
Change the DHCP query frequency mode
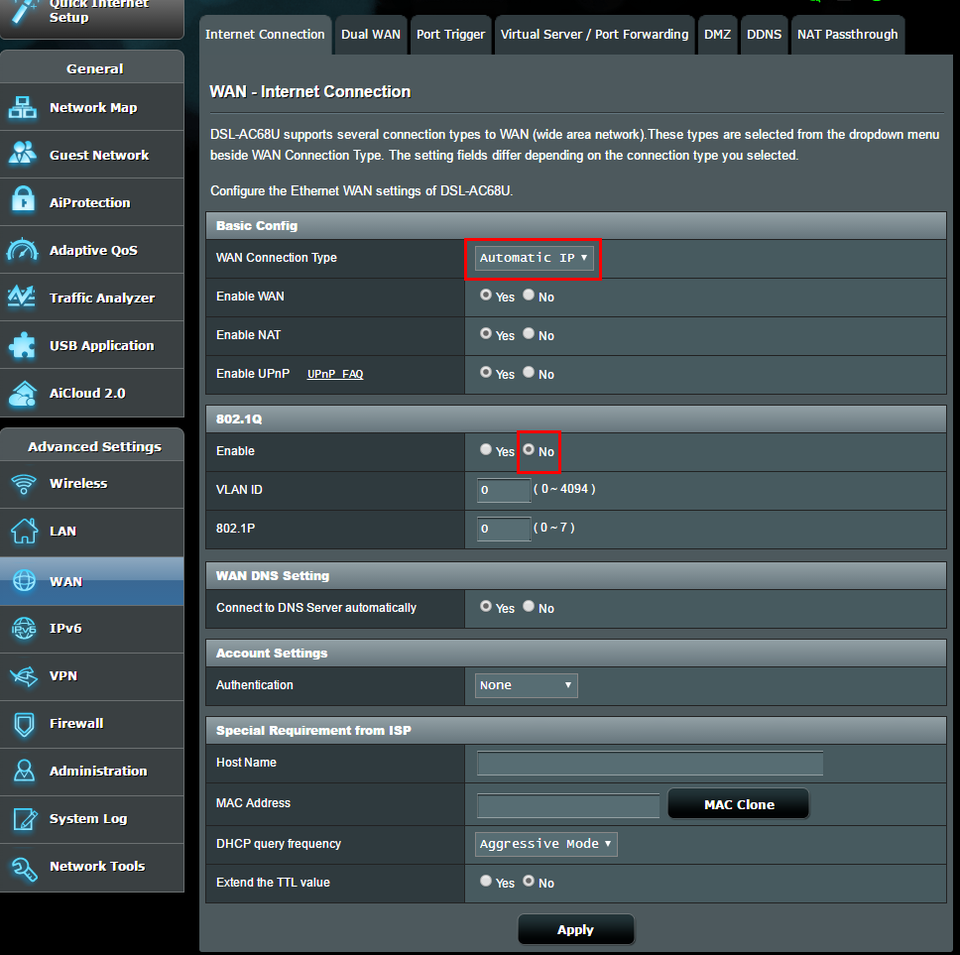tap(545, 843)
